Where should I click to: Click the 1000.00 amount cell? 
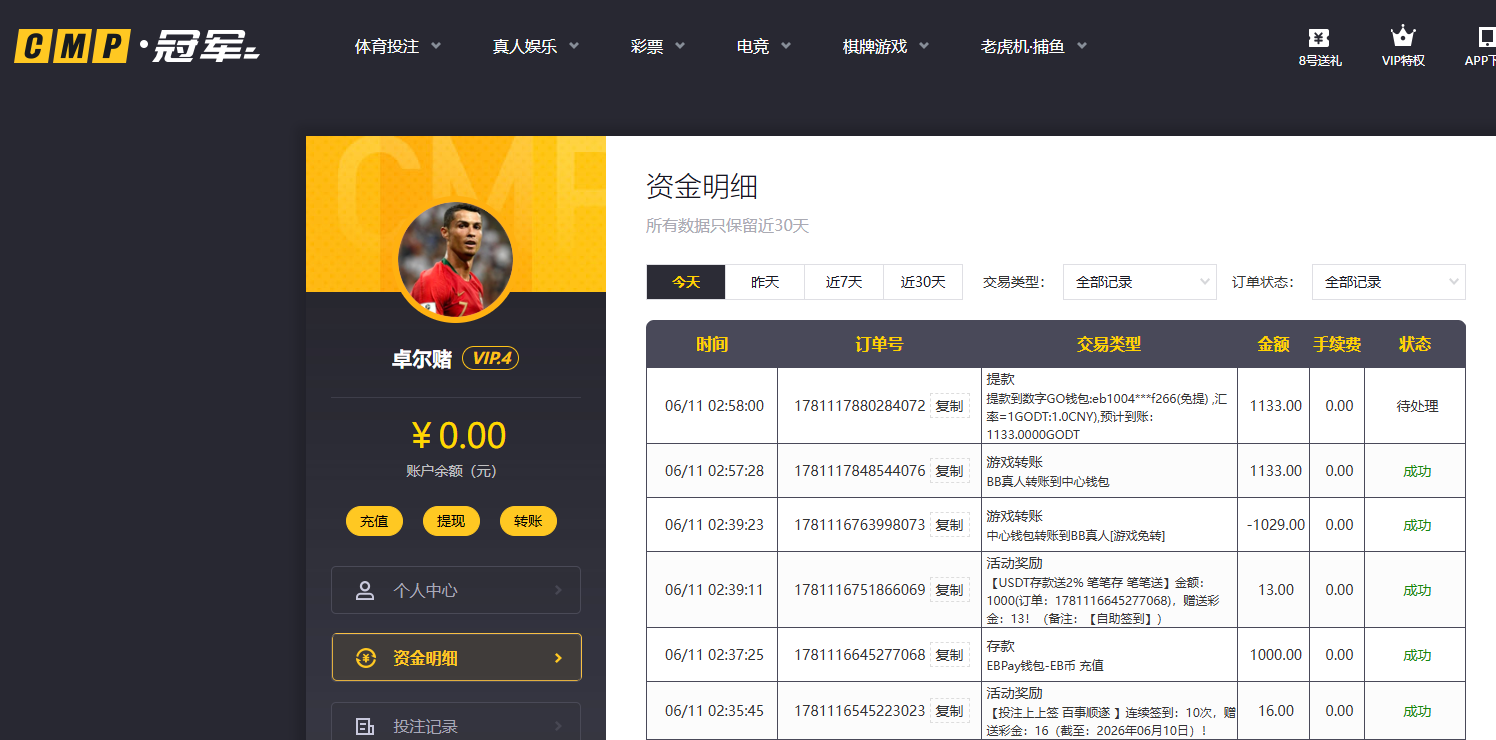(x=1276, y=655)
